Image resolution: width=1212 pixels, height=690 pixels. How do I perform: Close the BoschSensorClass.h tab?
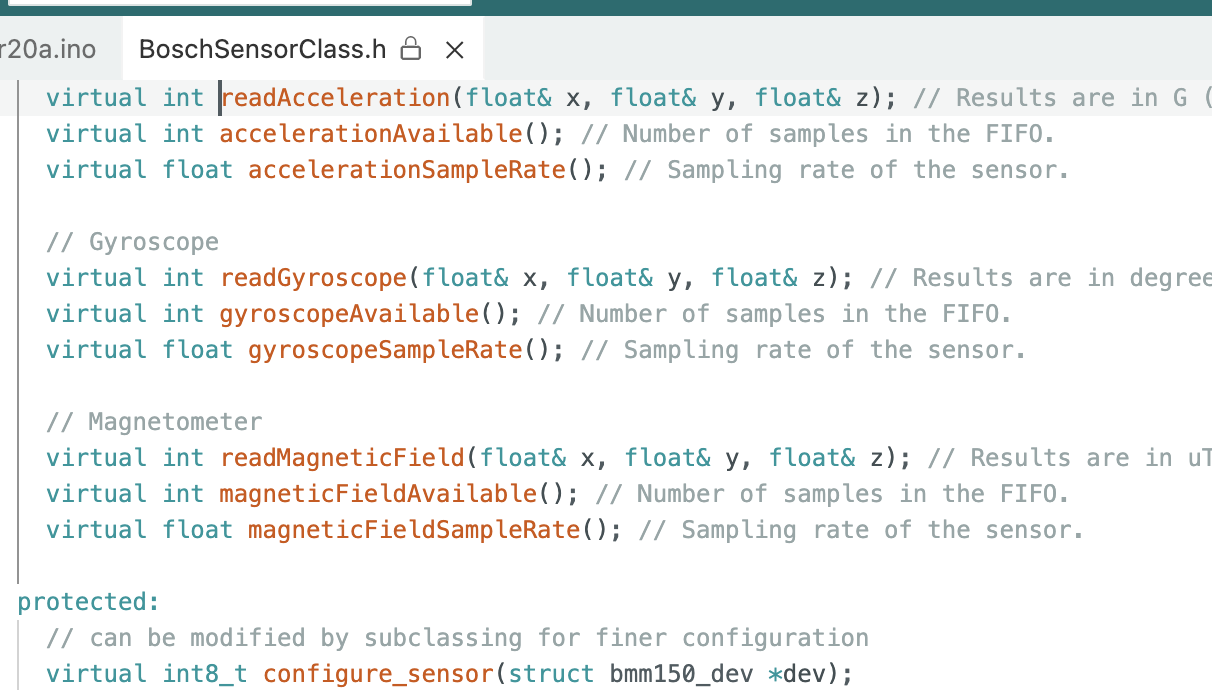pyautogui.click(x=454, y=49)
